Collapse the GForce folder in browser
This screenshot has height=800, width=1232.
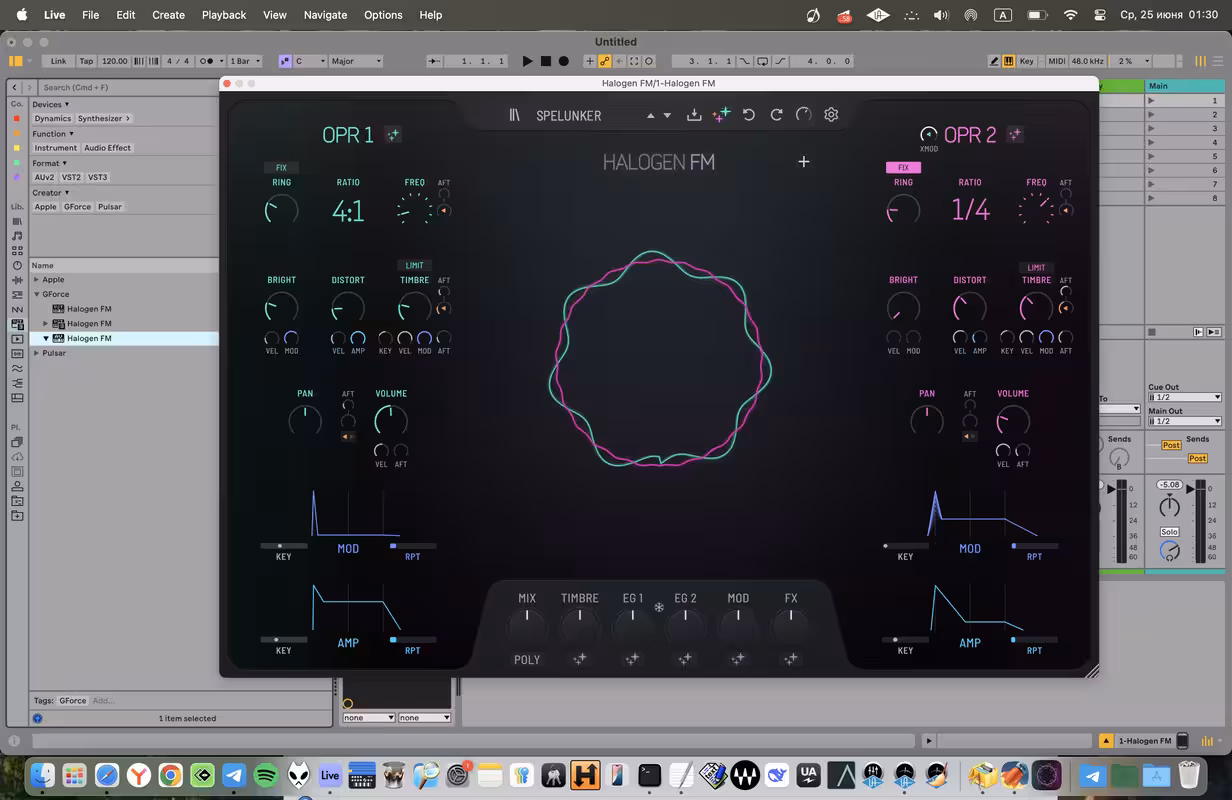[37, 295]
